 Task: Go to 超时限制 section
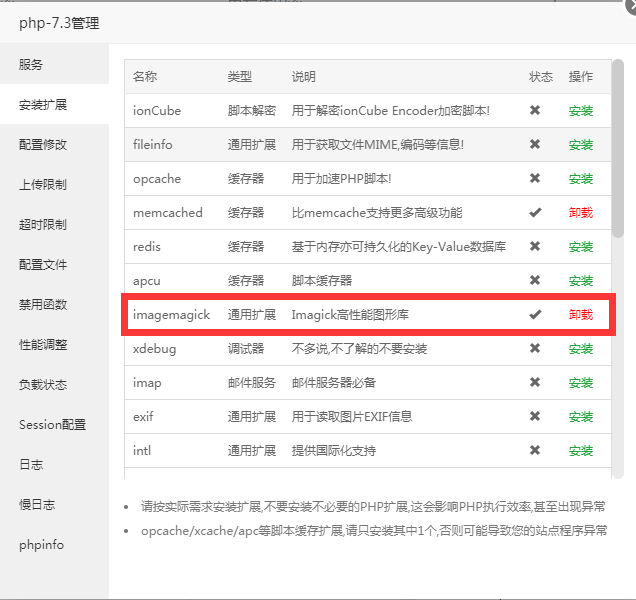[43, 225]
